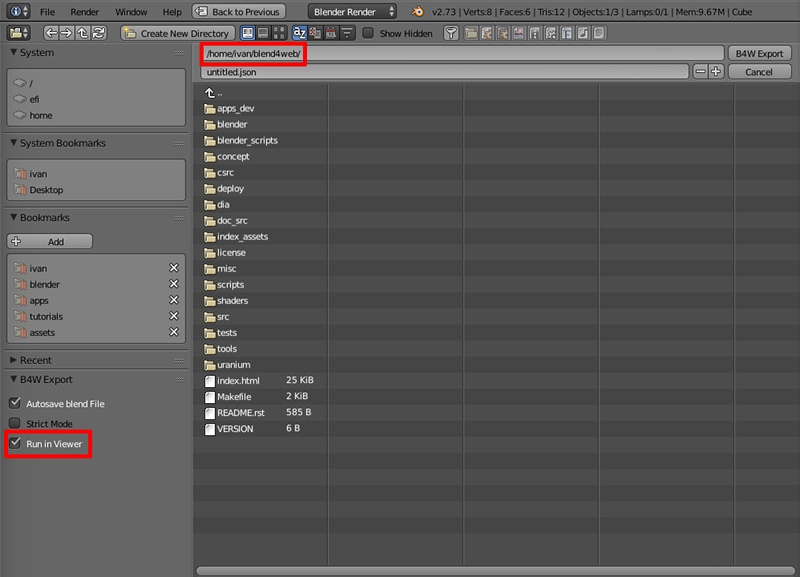Open the Window menu
Viewport: 800px width, 577px height.
click(x=131, y=12)
